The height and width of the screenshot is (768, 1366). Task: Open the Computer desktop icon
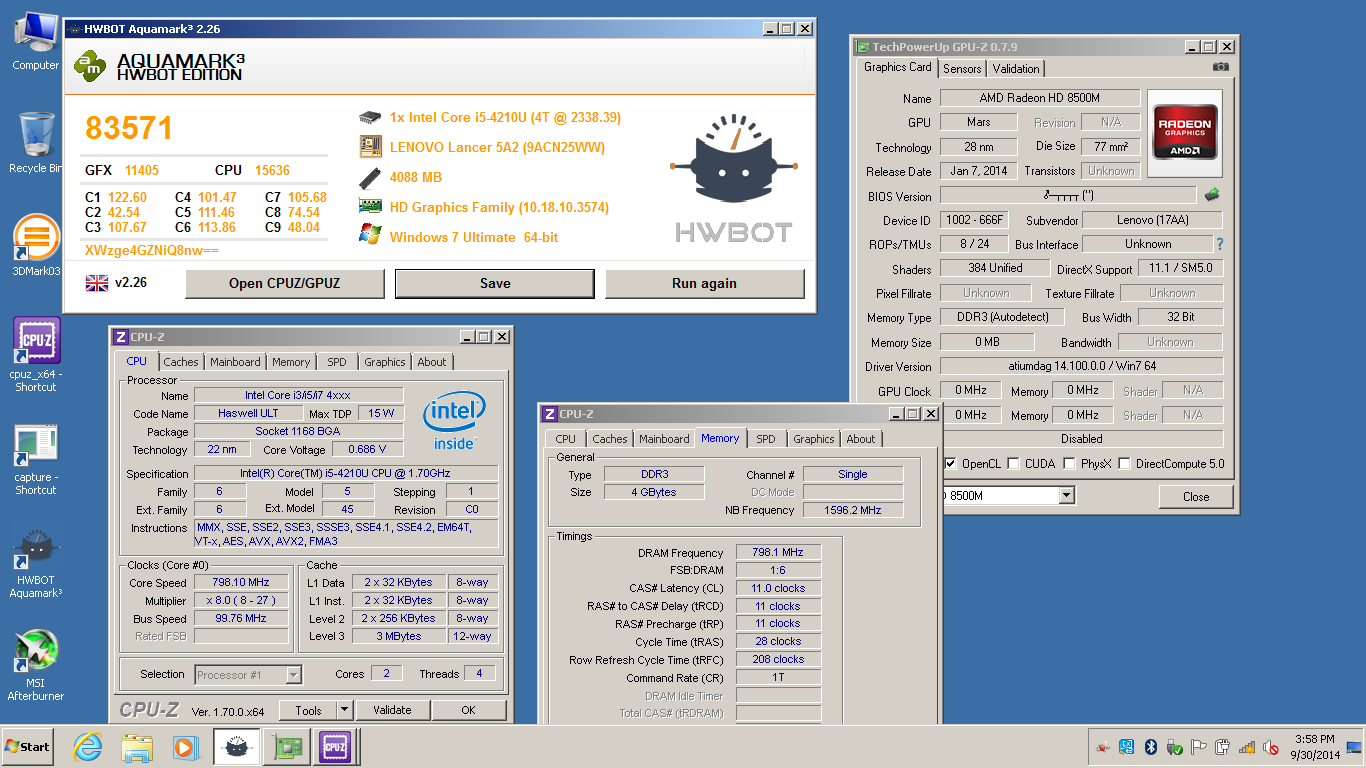coord(35,42)
